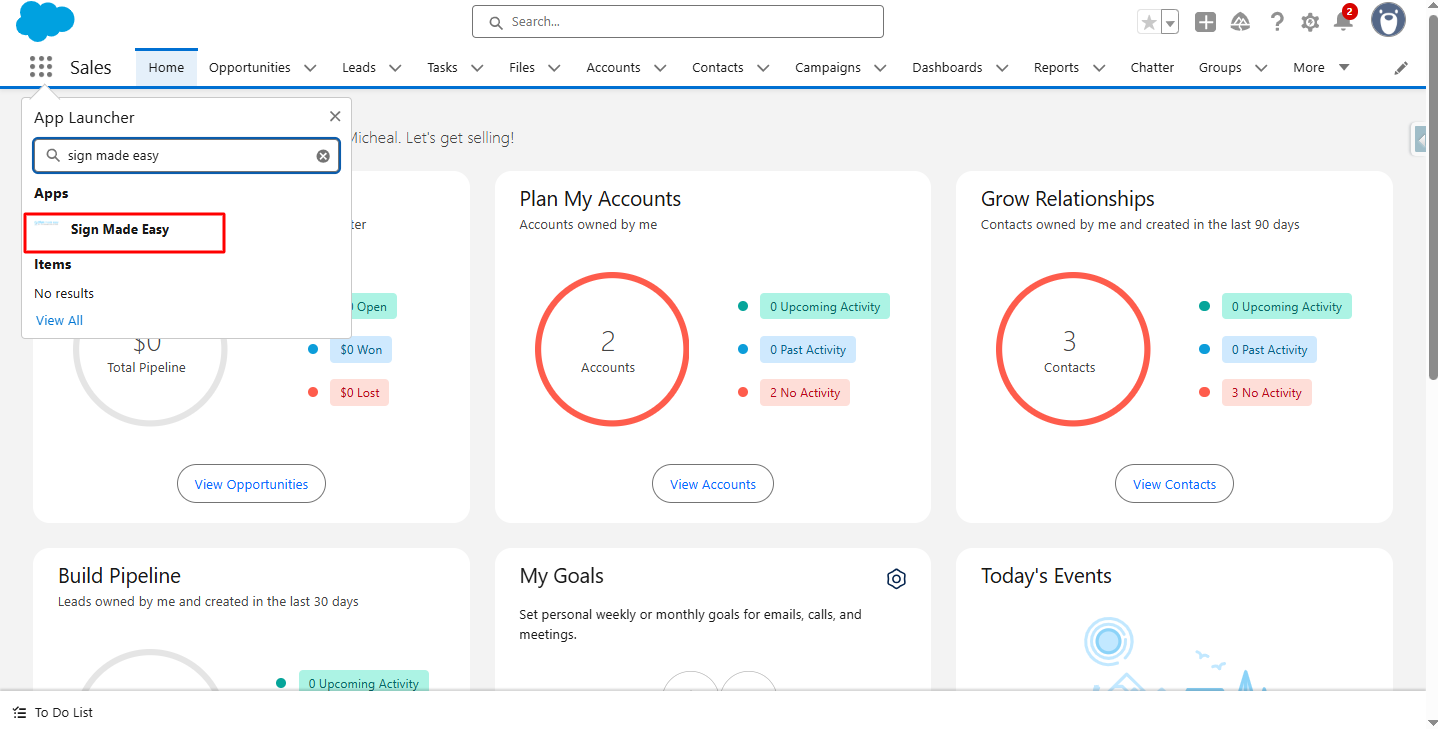
Task: Click the 3 Contacts donut chart
Action: pos(1073,349)
